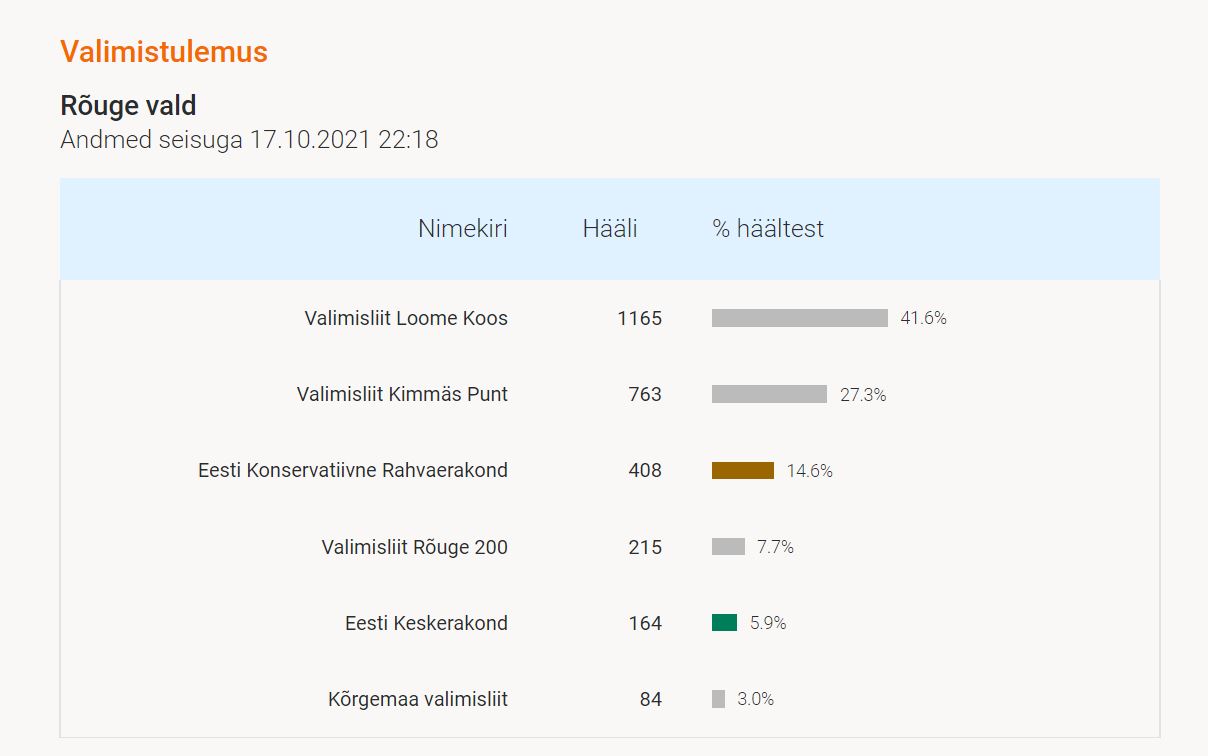Click the brown EKRE percentage bar
The width and height of the screenshot is (1208, 756).
click(x=743, y=470)
